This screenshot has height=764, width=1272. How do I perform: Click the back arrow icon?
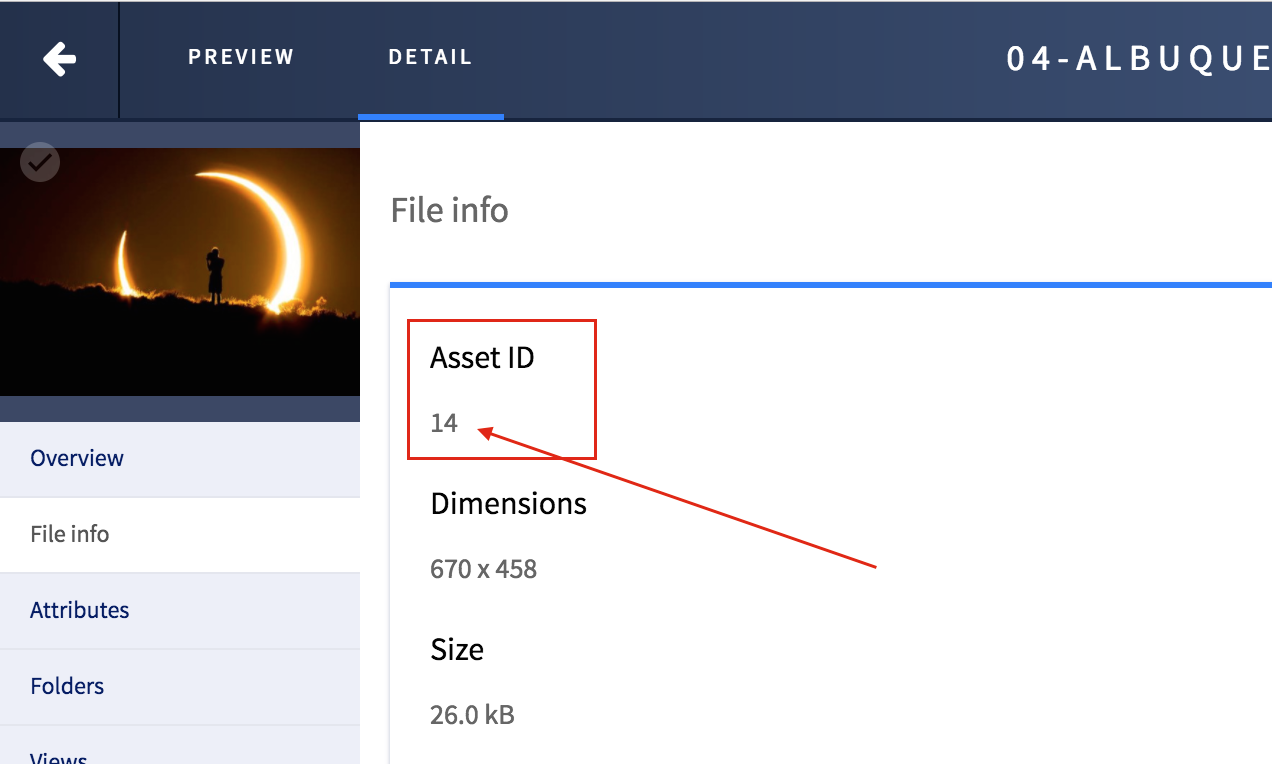click(59, 60)
